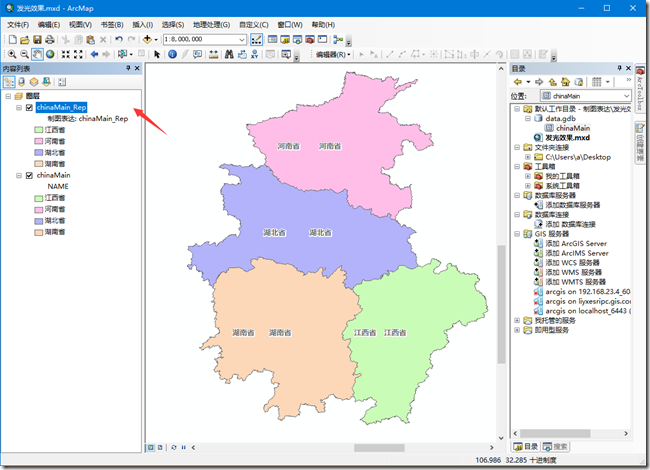Open the Editor toolbar icon
The image size is (650, 470).
click(x=257, y=40)
